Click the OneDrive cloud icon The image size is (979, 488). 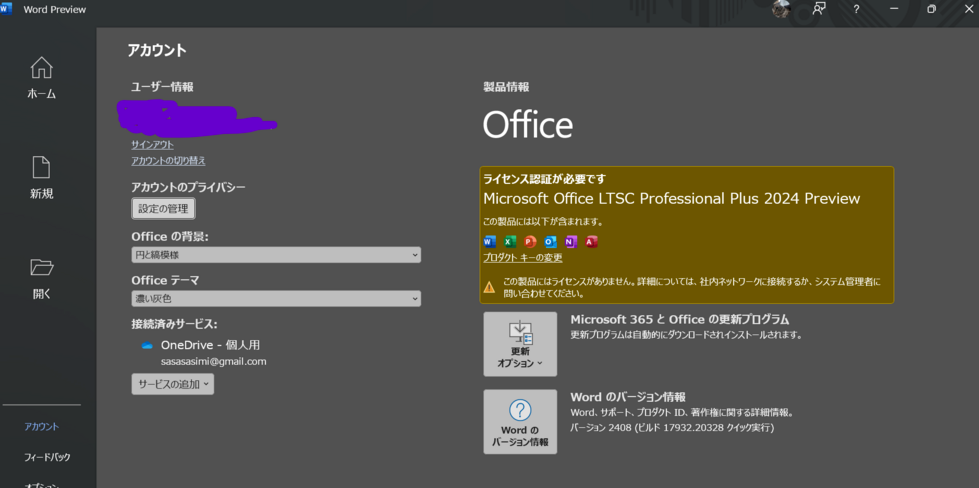point(147,345)
